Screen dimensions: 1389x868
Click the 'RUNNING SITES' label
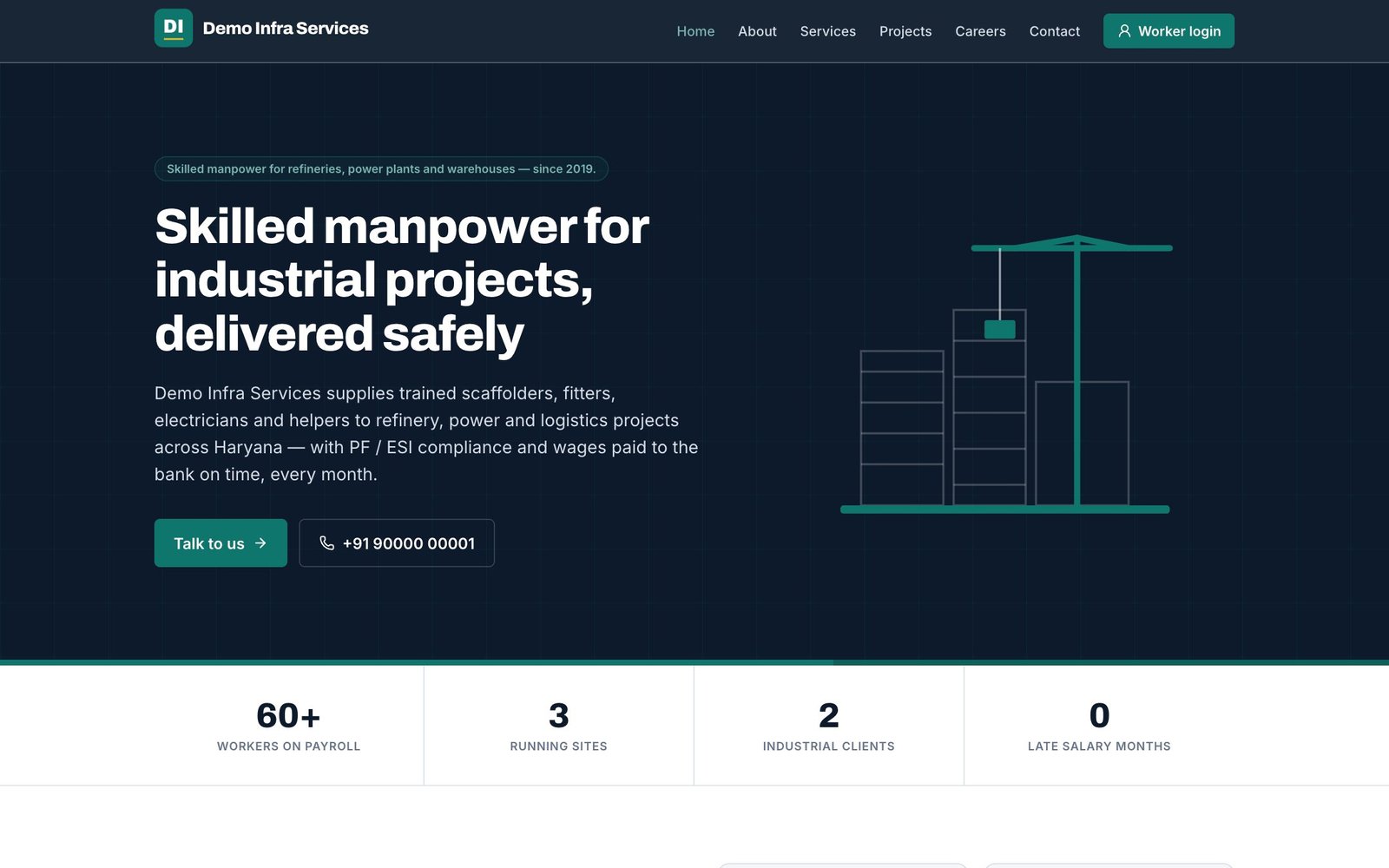559,746
